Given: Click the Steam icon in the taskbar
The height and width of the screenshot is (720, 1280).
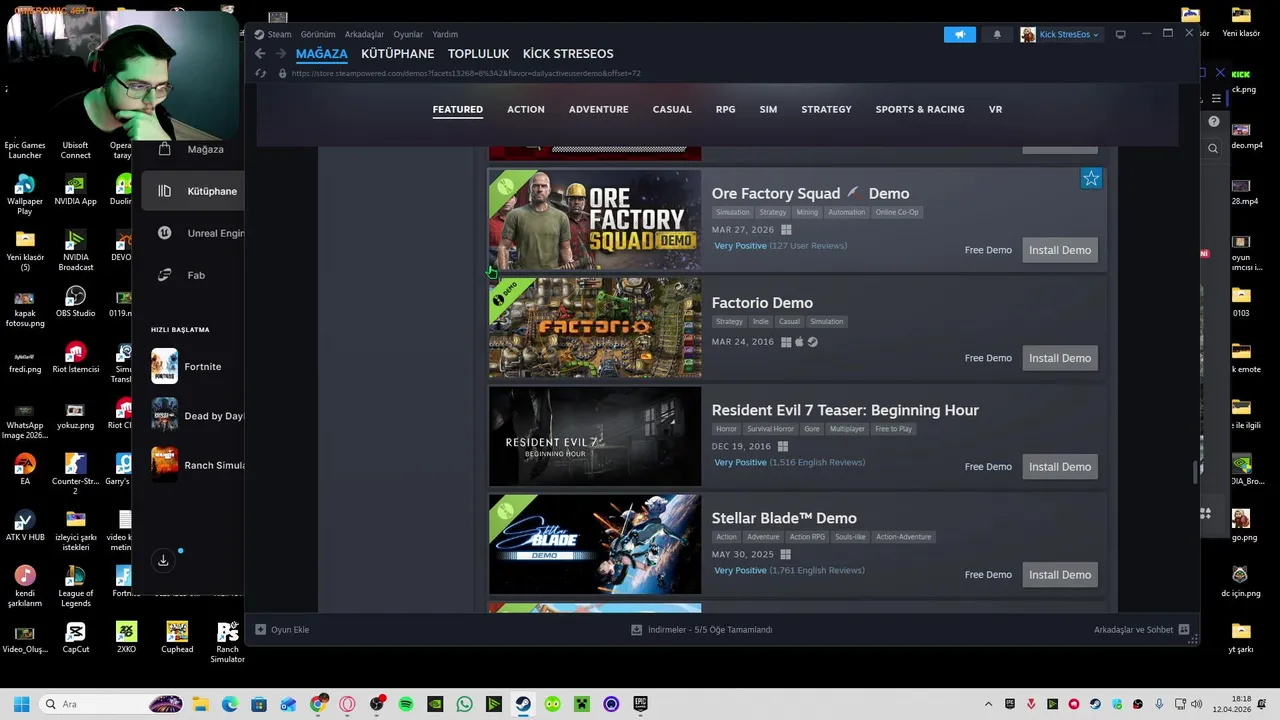Looking at the screenshot, I should tap(523, 704).
